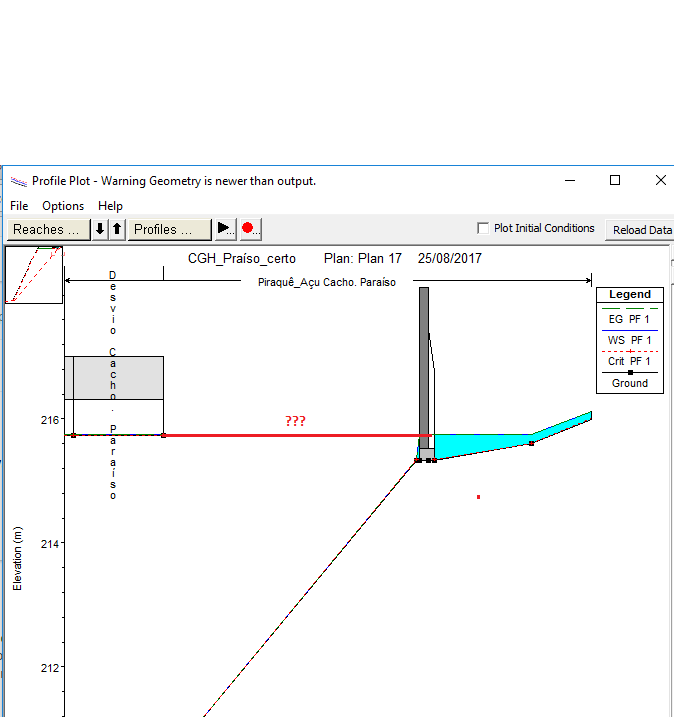Click the EG PF 1 legend entry
Screen dimensions: 674x717
(630, 319)
